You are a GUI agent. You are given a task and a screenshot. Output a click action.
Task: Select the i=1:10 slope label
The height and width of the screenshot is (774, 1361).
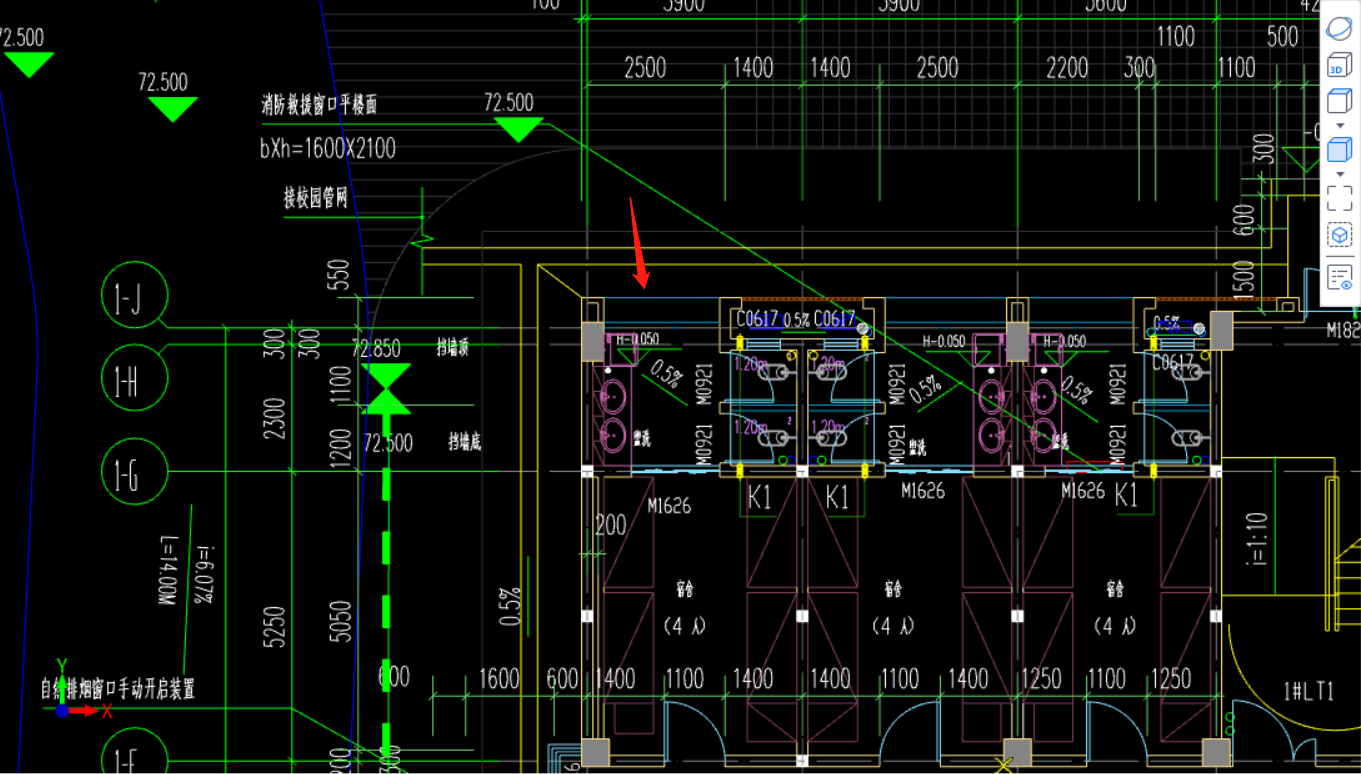(x=1258, y=539)
